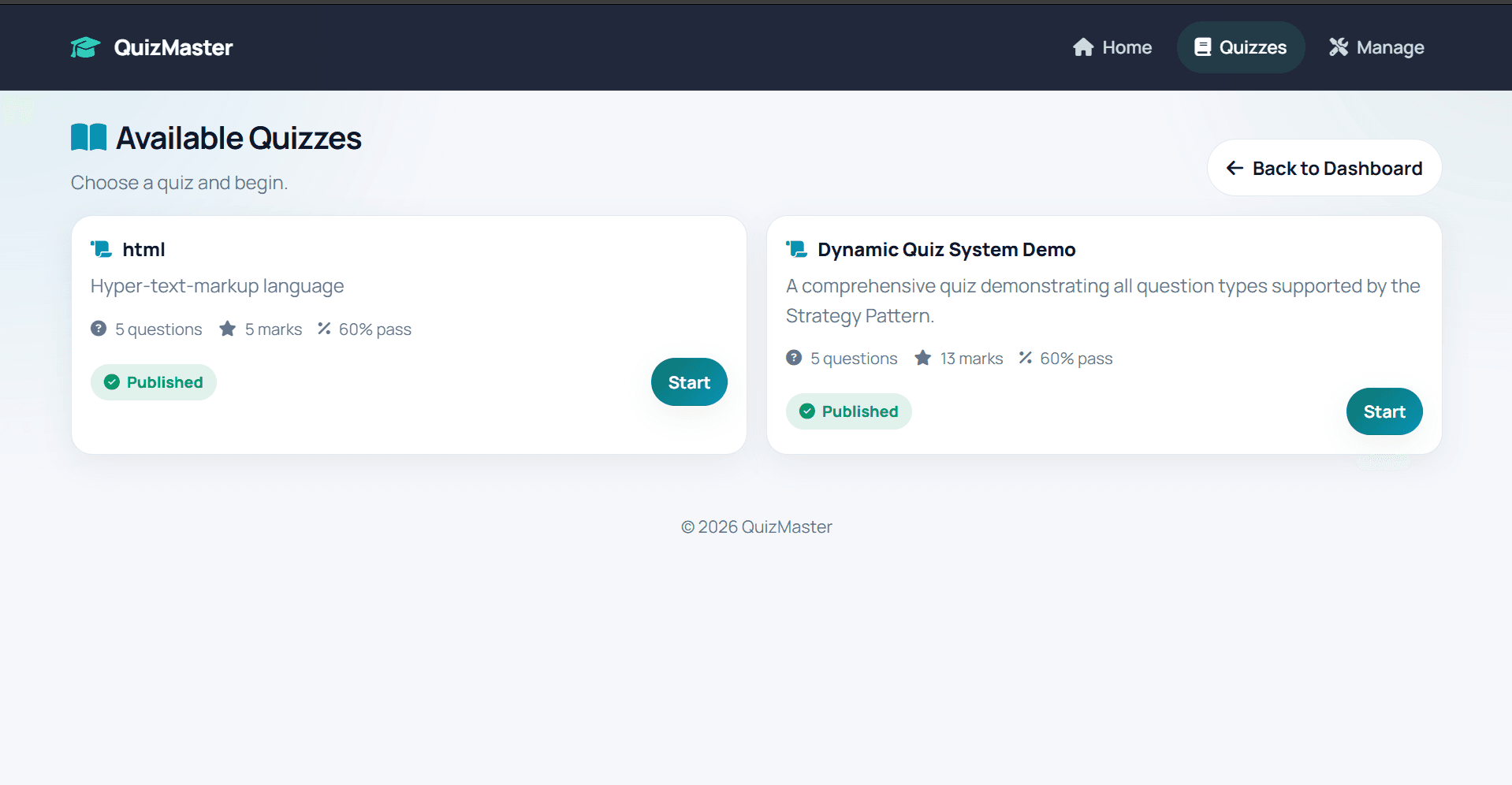Click the scroll icon beside html quiz title

pos(101,249)
